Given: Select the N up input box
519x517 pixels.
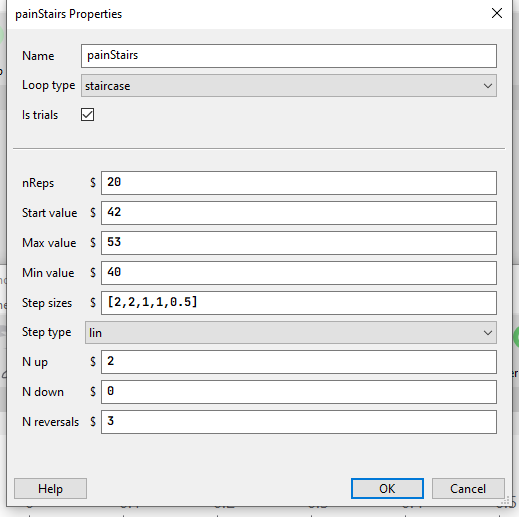Looking at the screenshot, I should (299, 362).
